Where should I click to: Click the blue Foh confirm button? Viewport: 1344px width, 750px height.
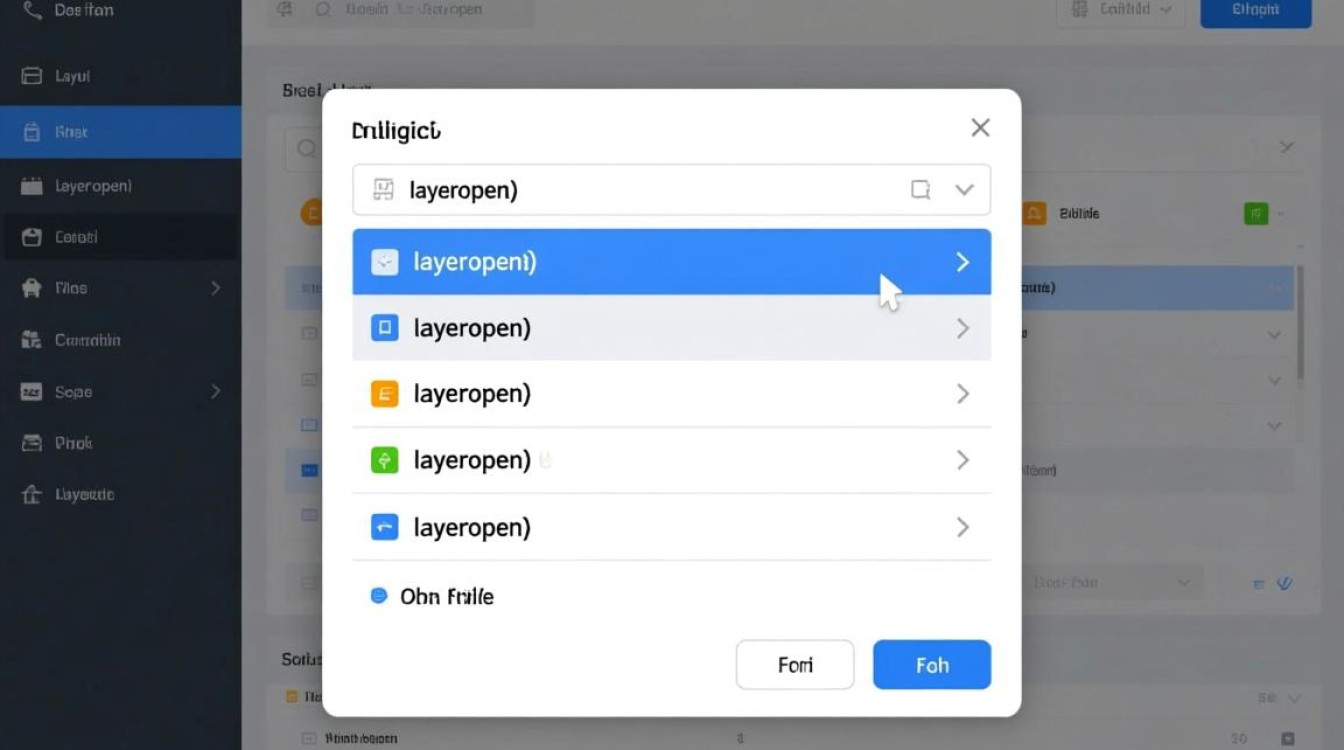point(932,665)
